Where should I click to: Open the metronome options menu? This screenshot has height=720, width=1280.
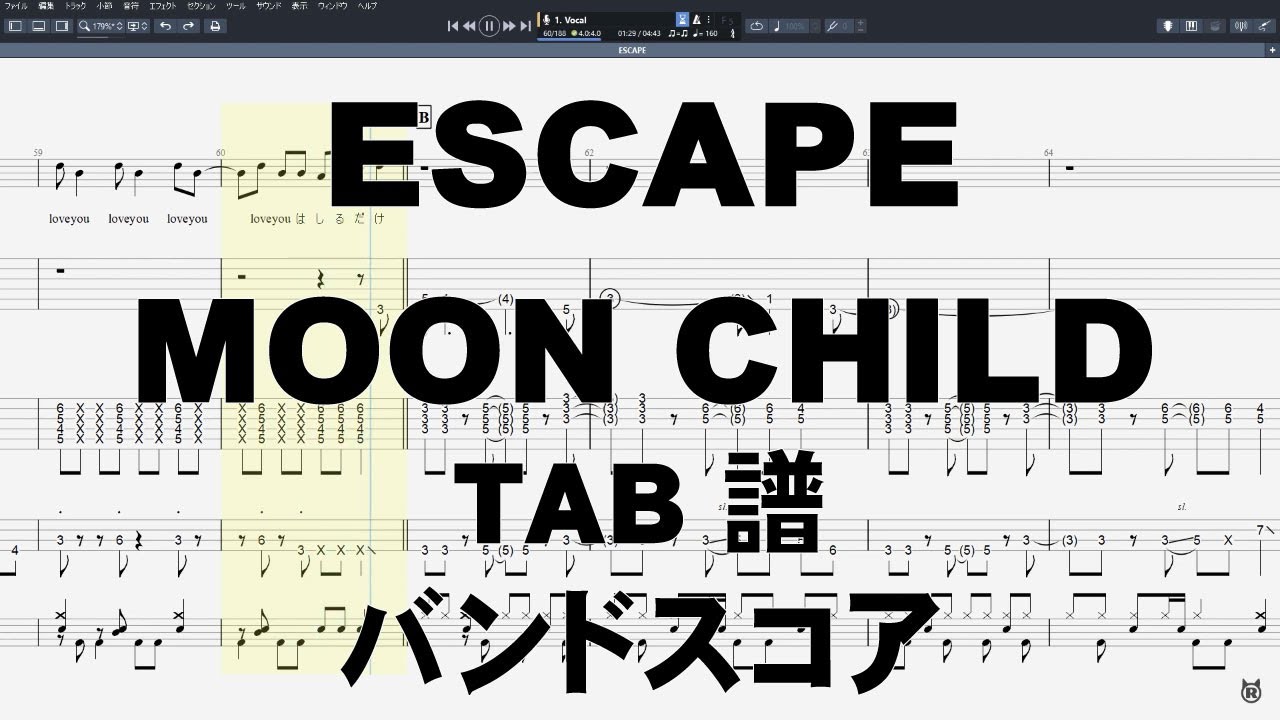tap(708, 19)
